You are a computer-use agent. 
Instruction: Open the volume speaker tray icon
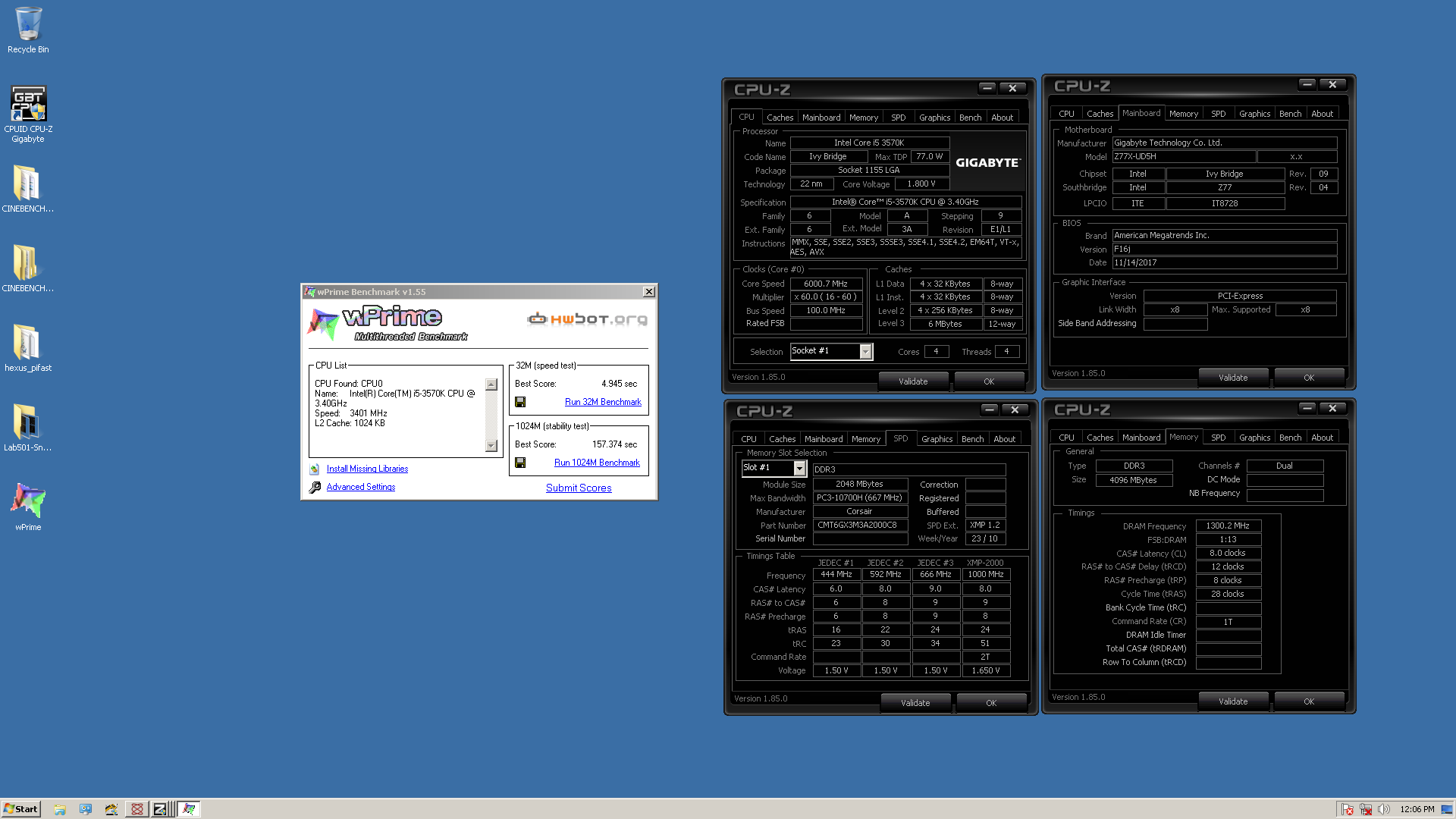(x=1384, y=809)
